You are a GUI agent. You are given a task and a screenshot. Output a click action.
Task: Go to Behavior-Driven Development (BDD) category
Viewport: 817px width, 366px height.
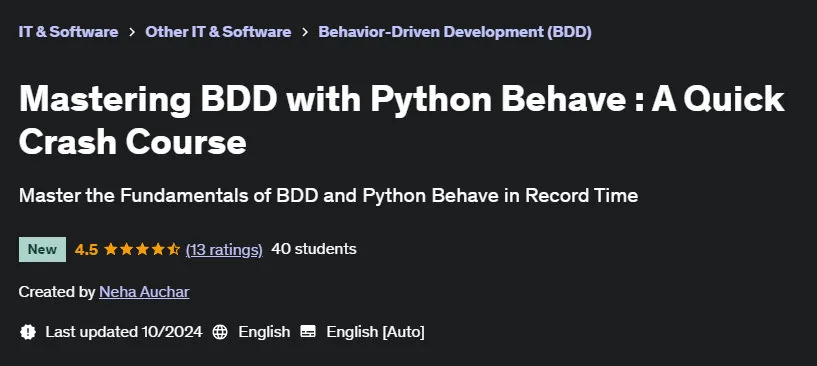tap(455, 32)
